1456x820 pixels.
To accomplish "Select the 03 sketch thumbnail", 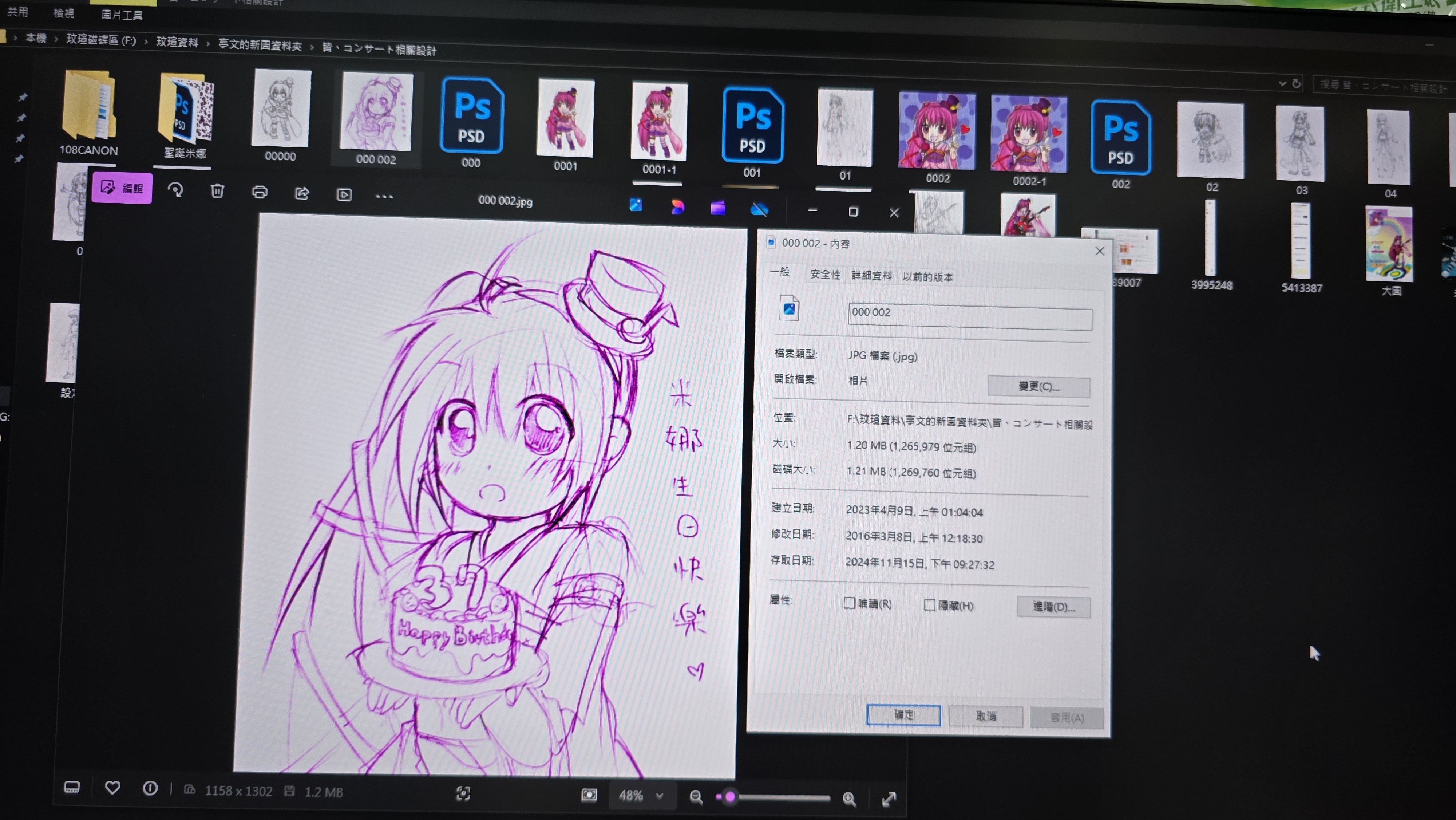I will click(1300, 149).
